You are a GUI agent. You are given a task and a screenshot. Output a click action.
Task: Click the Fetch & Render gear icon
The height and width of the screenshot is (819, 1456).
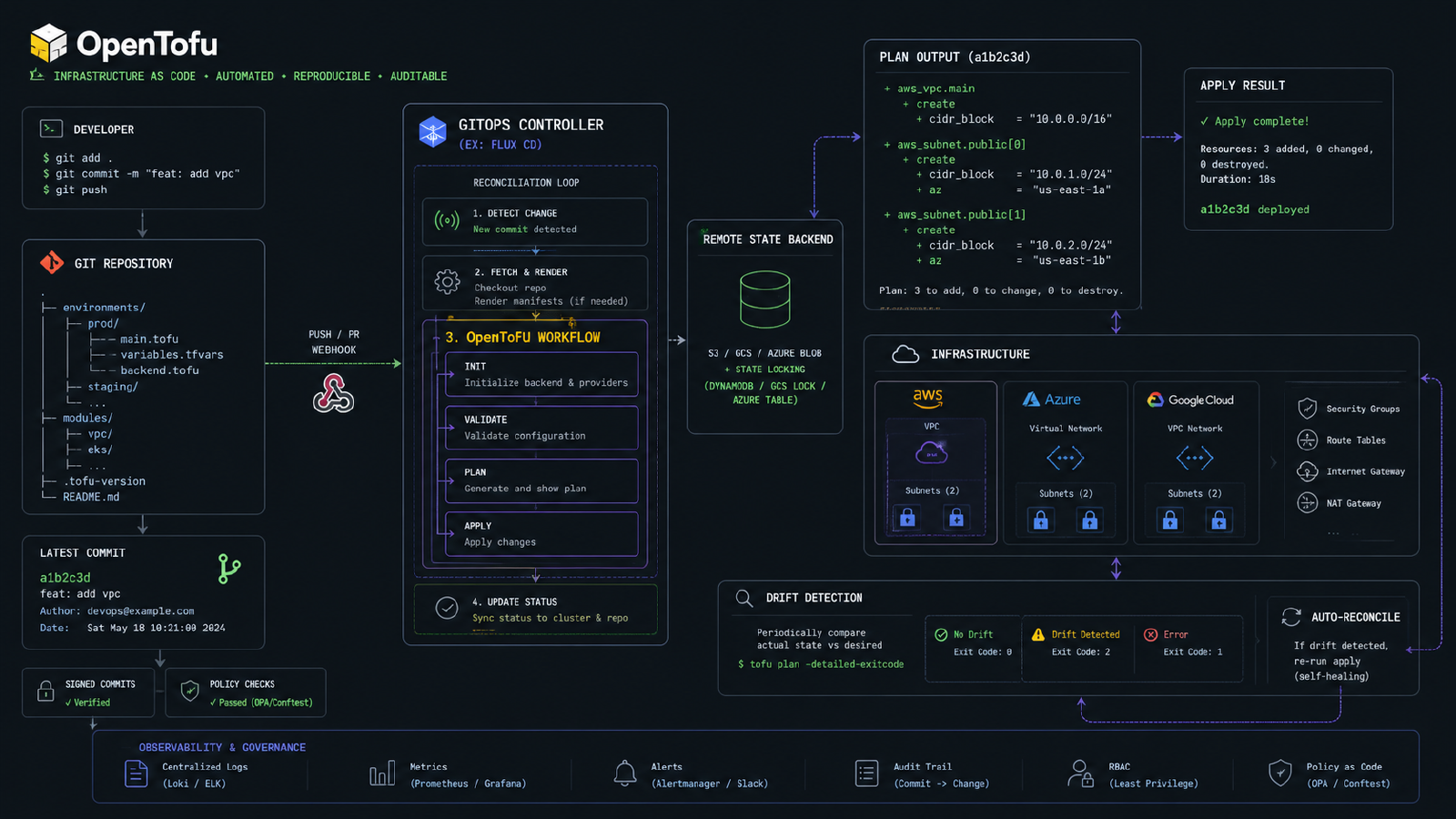click(x=447, y=282)
